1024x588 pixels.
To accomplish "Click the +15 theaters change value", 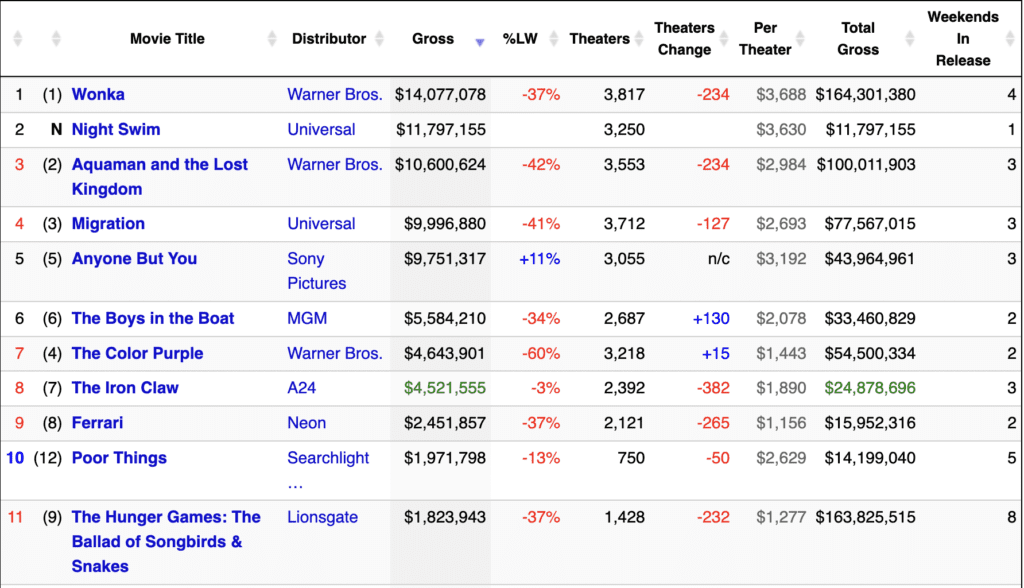I will click(716, 353).
